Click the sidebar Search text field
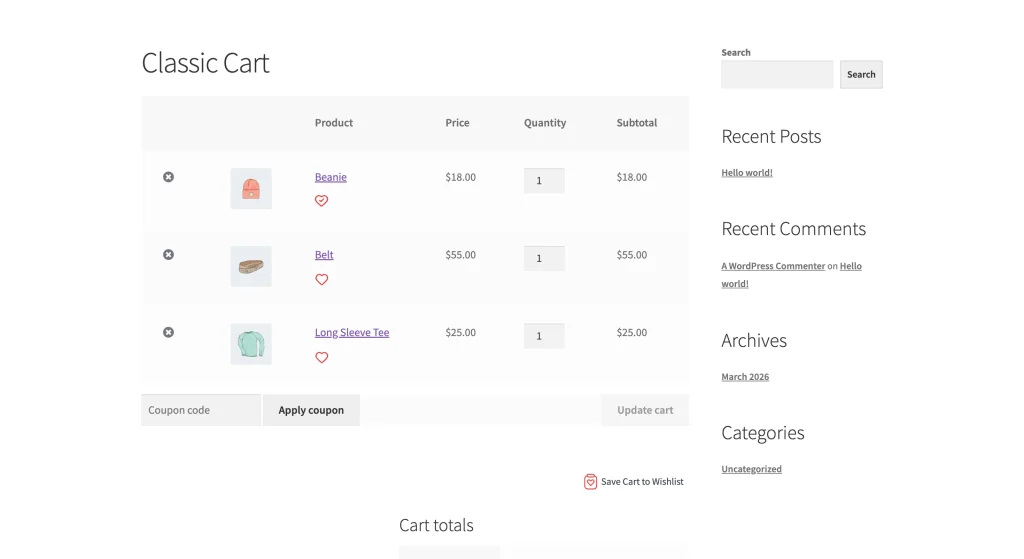 pos(777,74)
